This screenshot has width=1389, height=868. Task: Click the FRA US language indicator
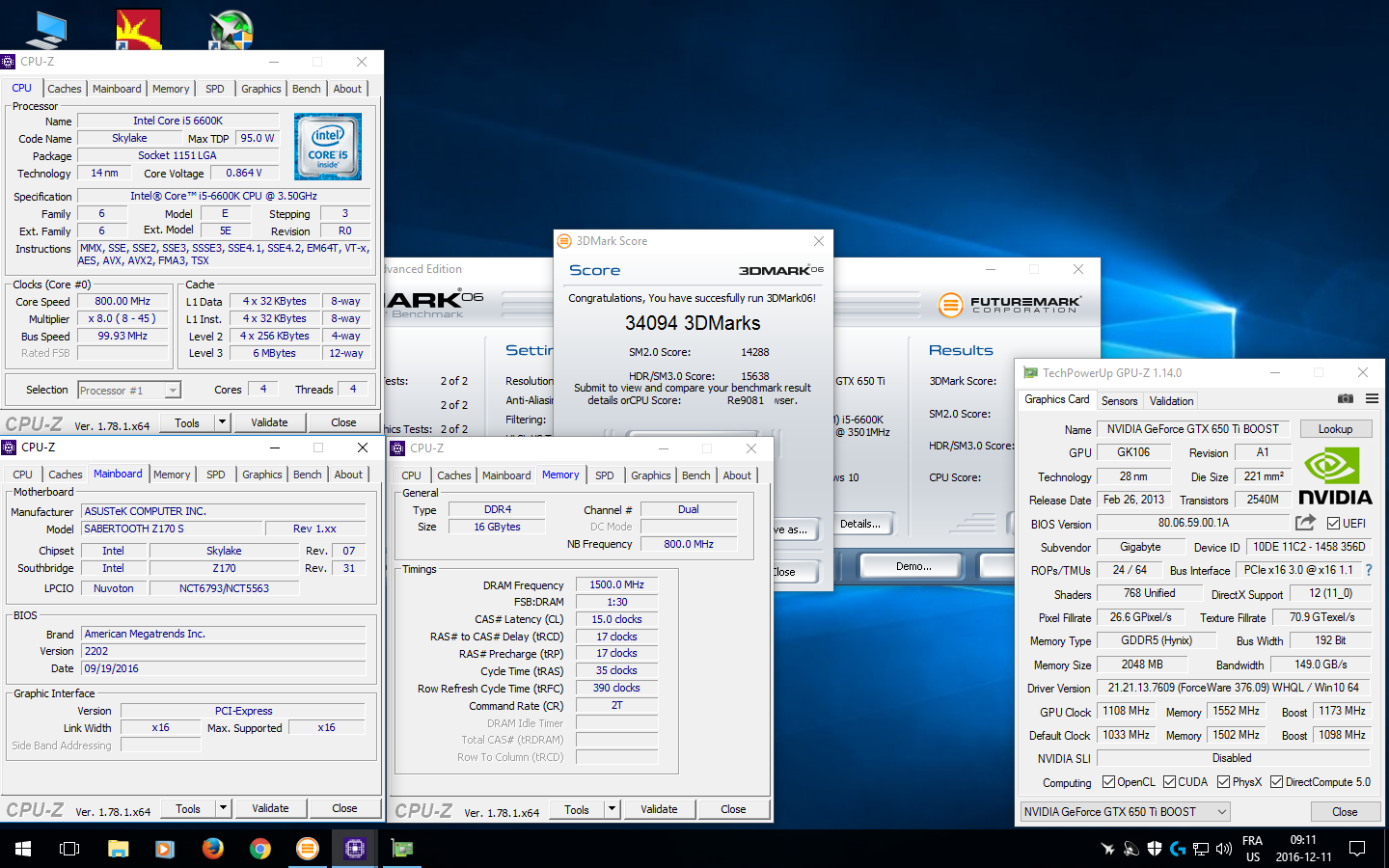coord(1252,849)
